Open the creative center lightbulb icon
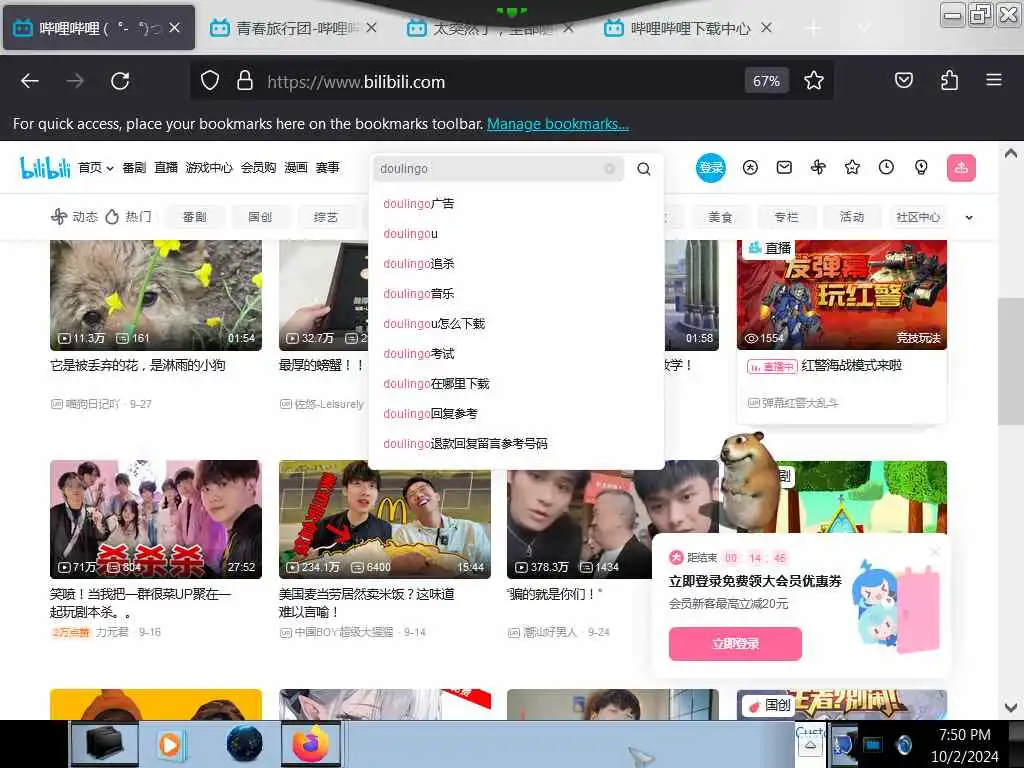This screenshot has height=768, width=1024. 921,168
